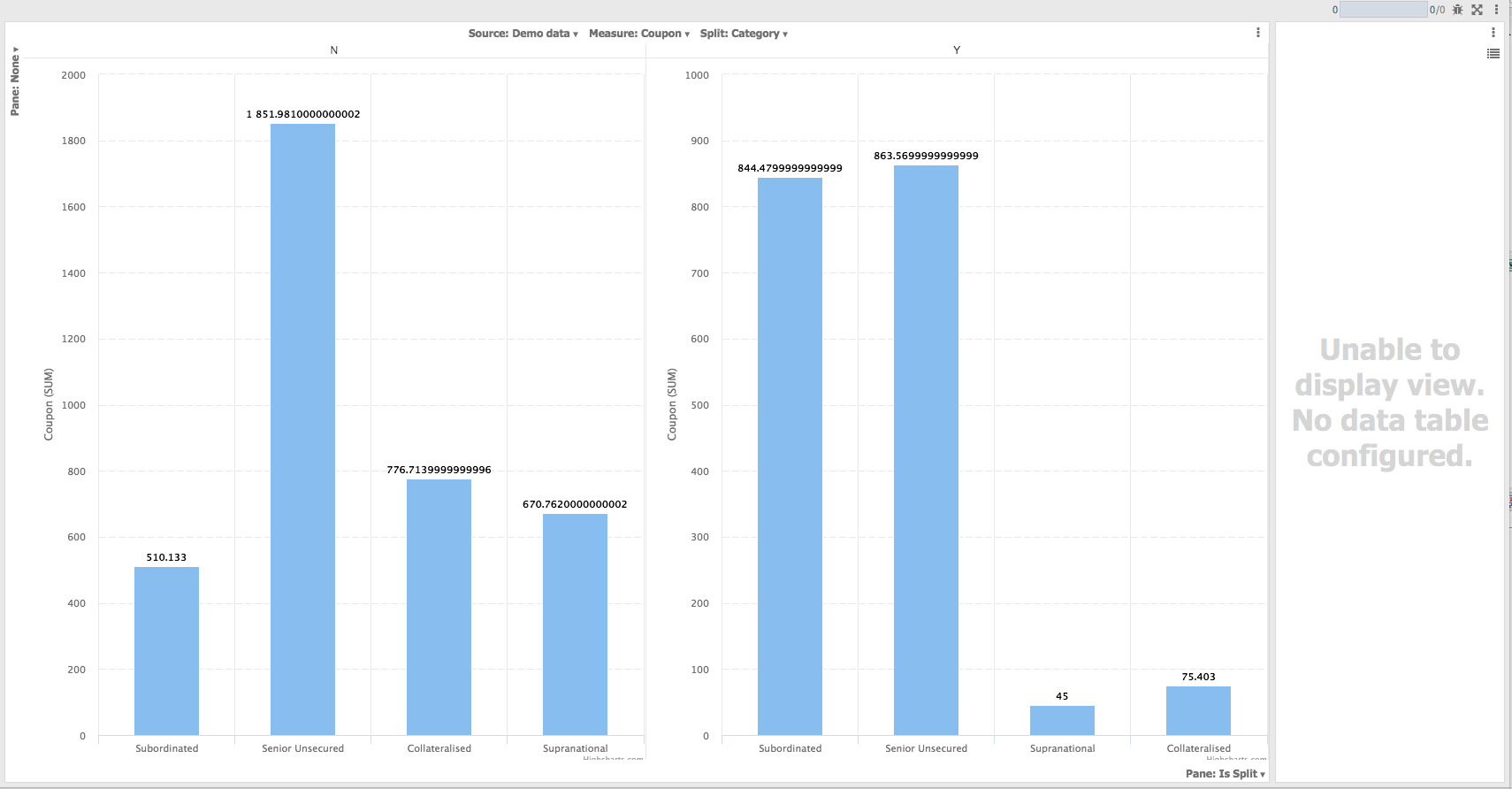Select the Subordinated bar in Y chart

(x=790, y=456)
